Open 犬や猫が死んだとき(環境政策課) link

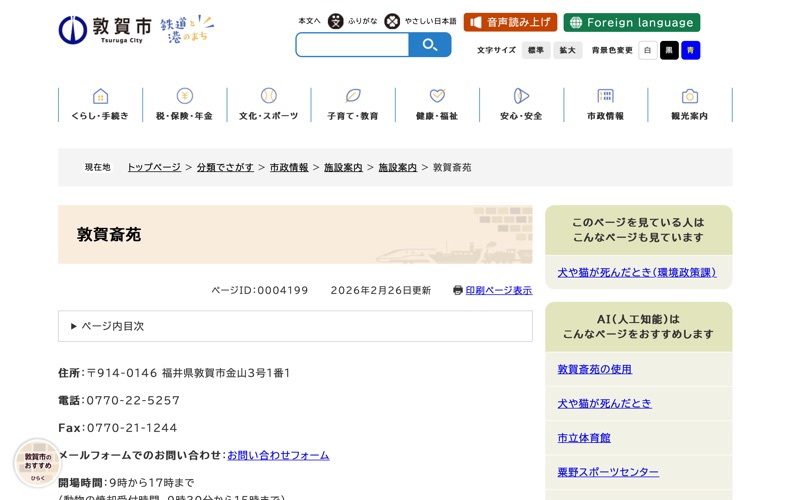tap(637, 272)
